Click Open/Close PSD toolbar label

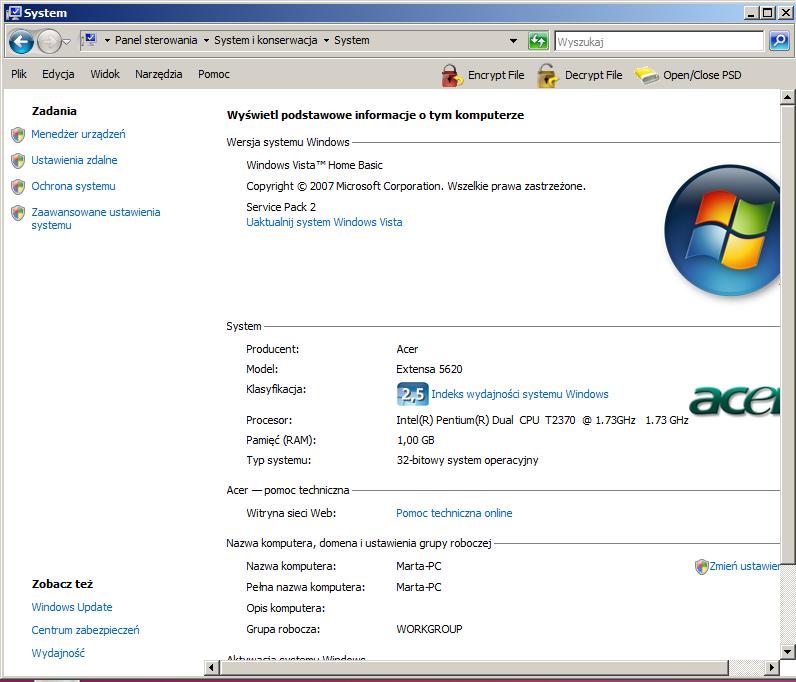(702, 75)
